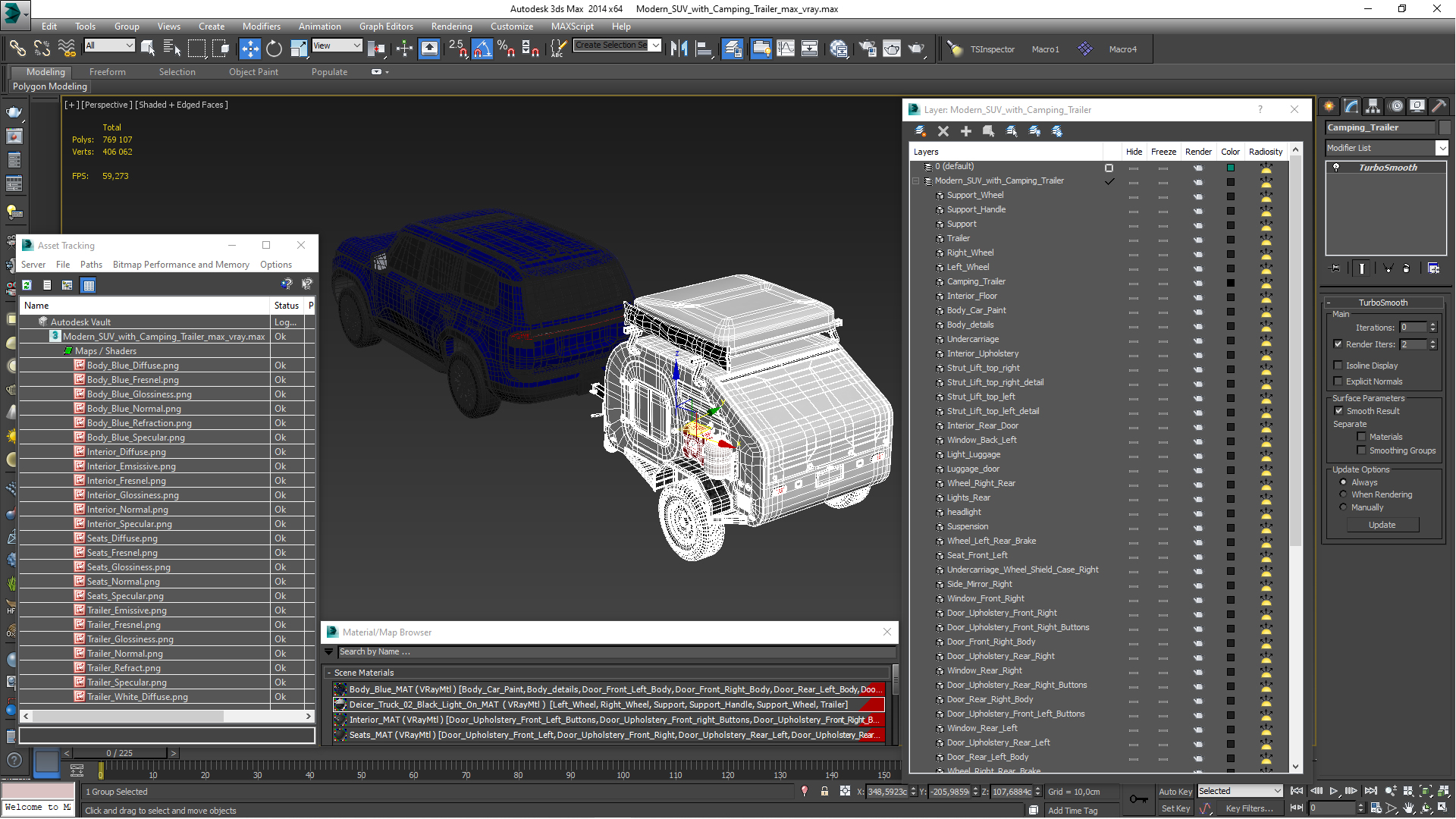This screenshot has width=1456, height=819.
Task: Open the Selected key filter dropdown
Action: click(x=1239, y=791)
